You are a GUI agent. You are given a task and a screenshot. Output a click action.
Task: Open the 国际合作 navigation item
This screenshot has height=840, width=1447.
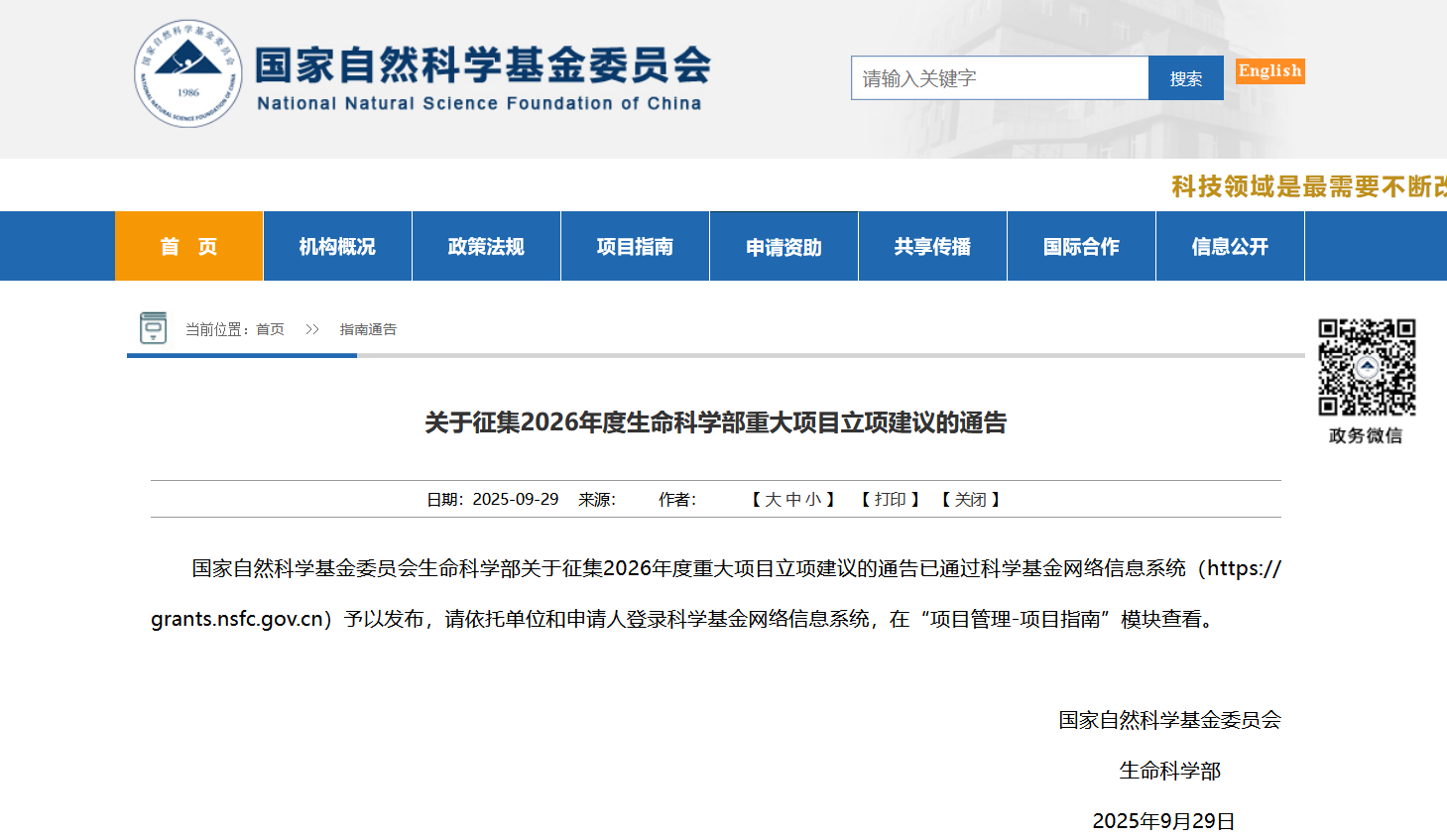pyautogui.click(x=1081, y=246)
